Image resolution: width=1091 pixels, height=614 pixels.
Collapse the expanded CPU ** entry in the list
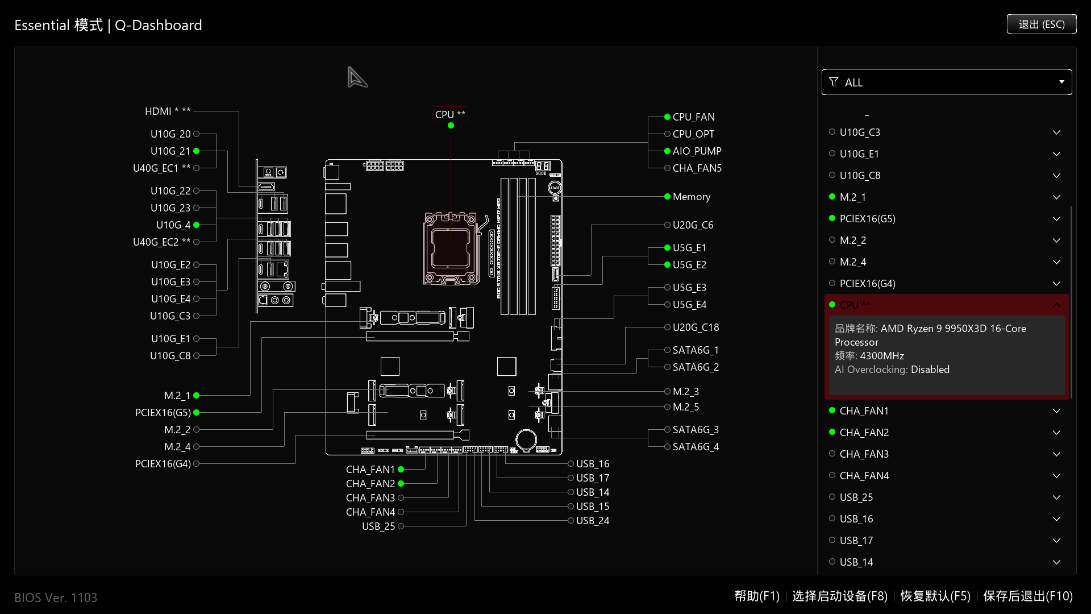(1056, 305)
